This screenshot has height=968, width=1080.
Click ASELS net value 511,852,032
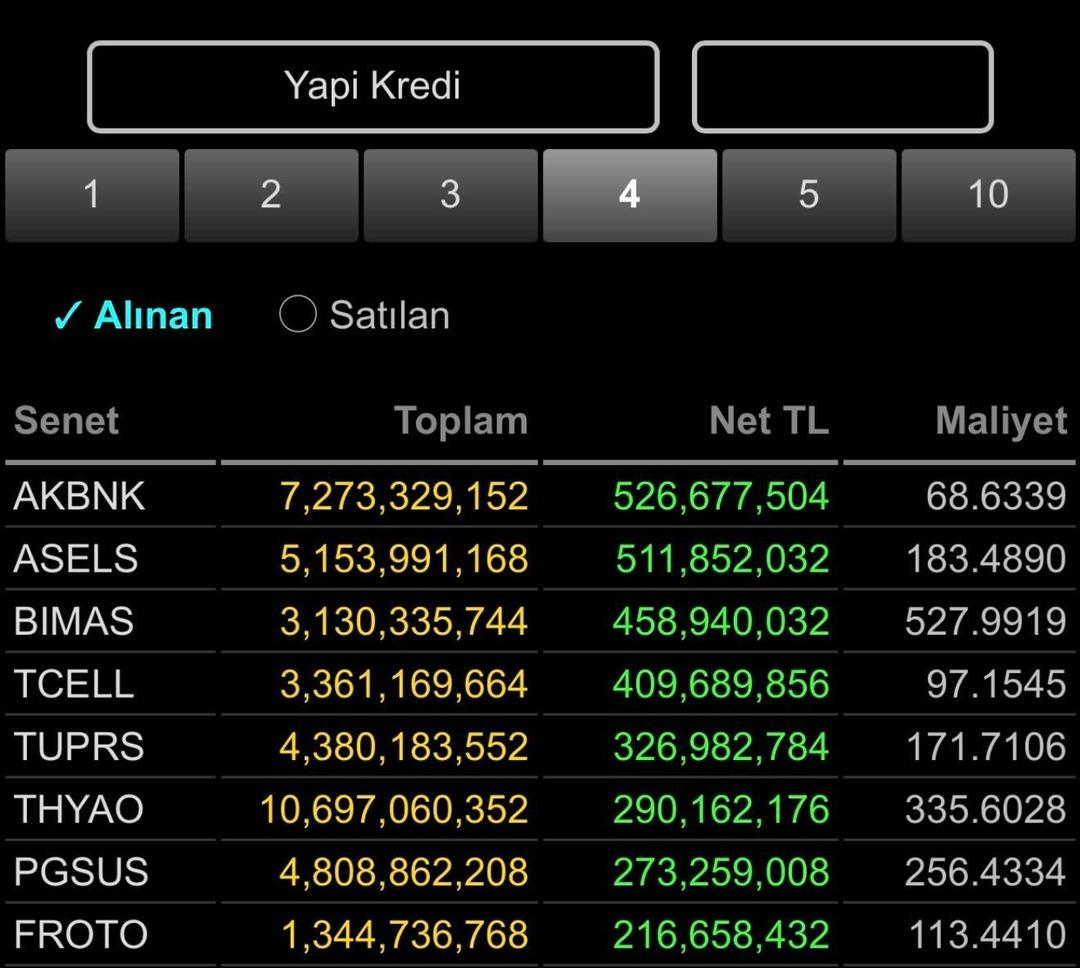[722, 559]
